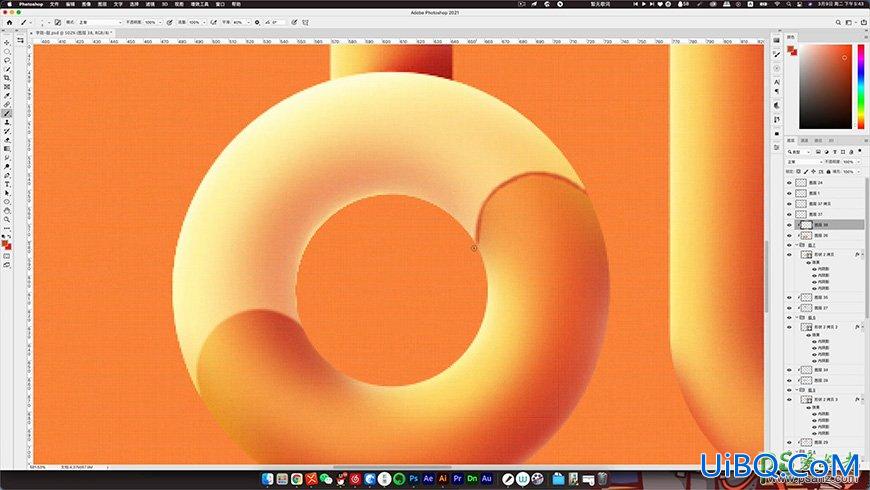Click the zoom percentage field in status bar
Viewport: 870px width, 490px height.
[x=38, y=467]
